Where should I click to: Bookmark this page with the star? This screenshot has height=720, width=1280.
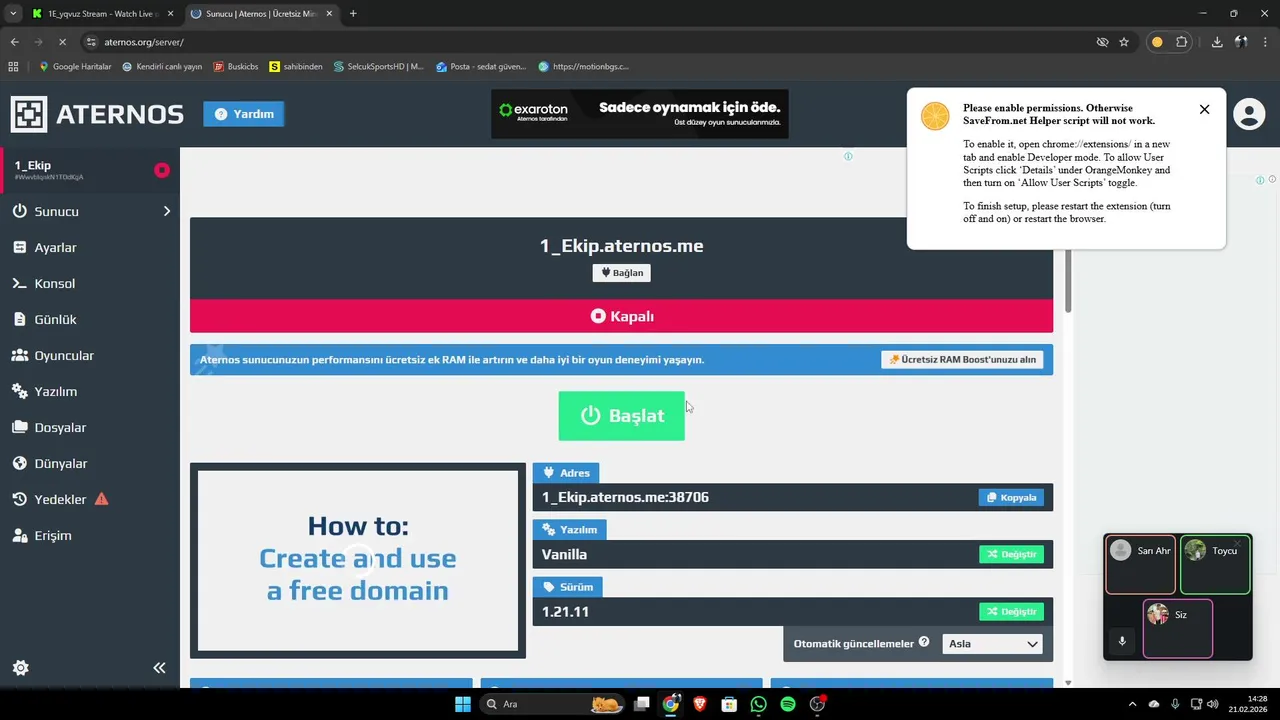click(x=1124, y=42)
